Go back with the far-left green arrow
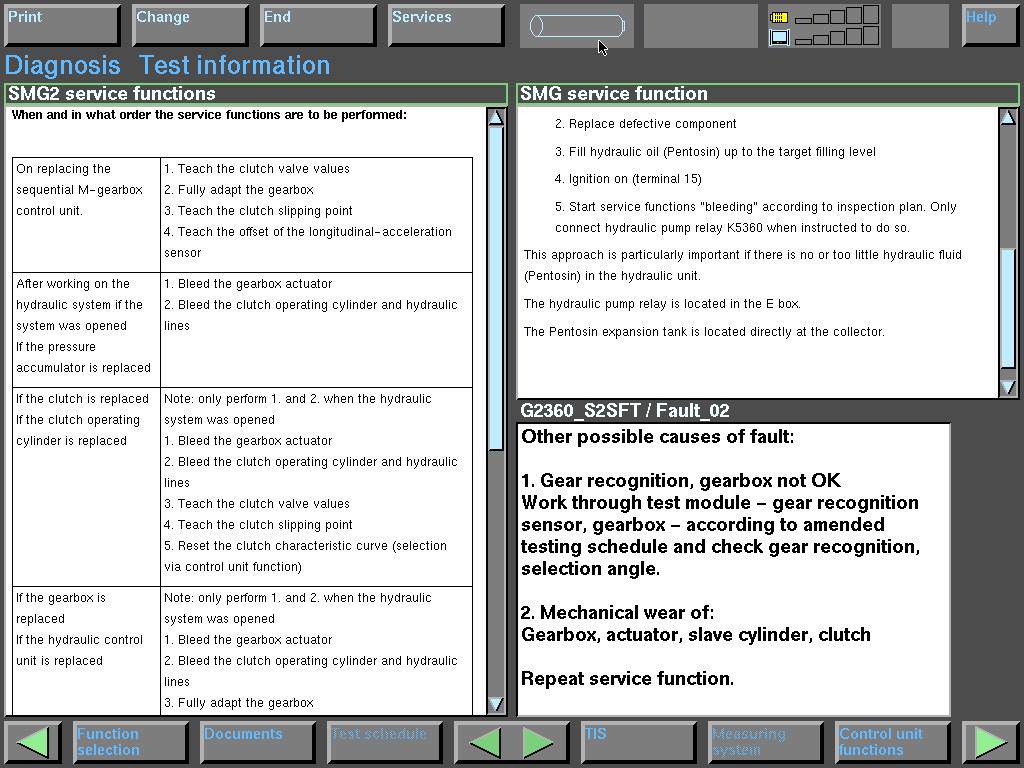Viewport: 1024px width, 768px height. tap(33, 742)
